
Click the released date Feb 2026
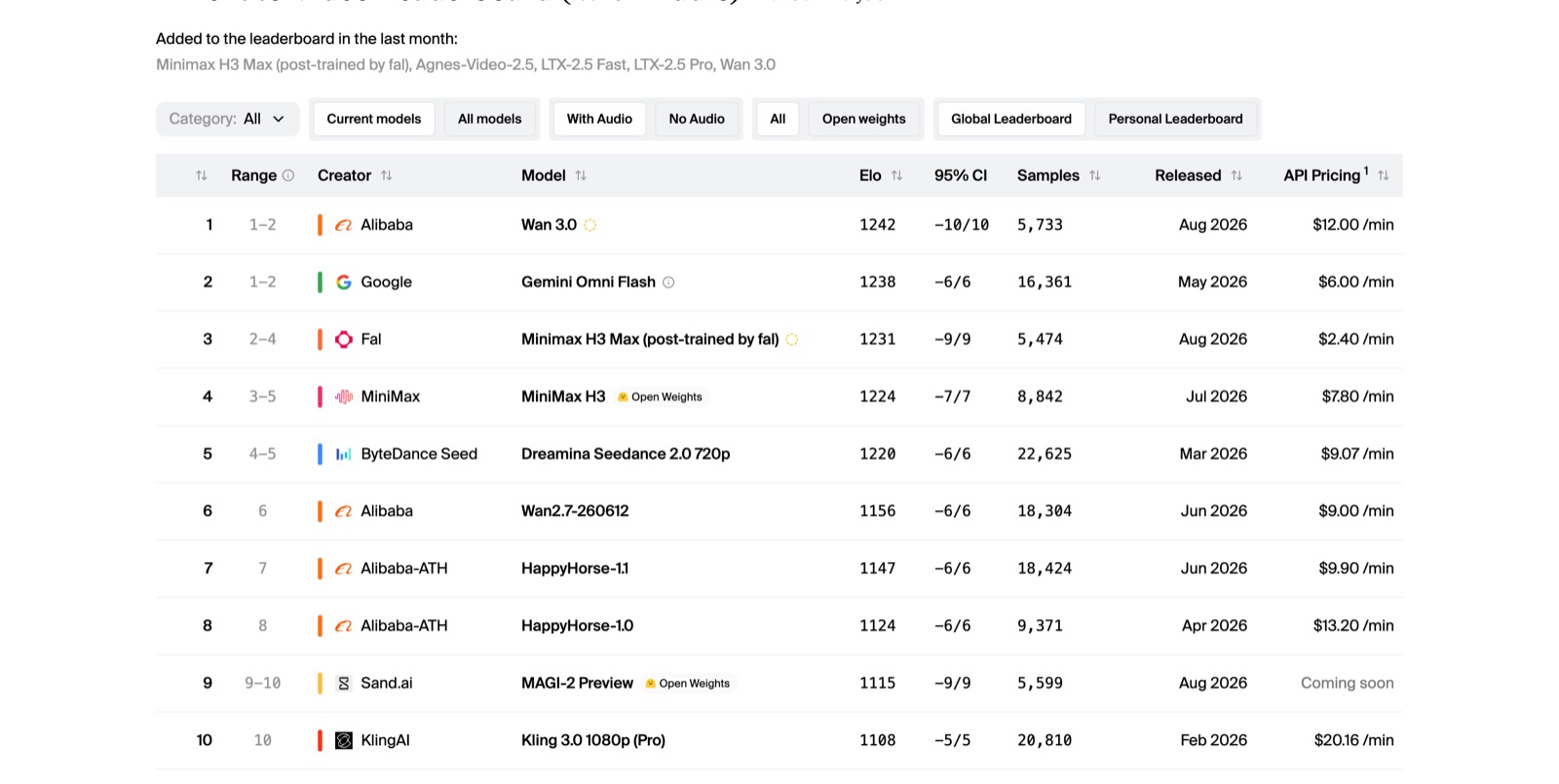click(1213, 740)
